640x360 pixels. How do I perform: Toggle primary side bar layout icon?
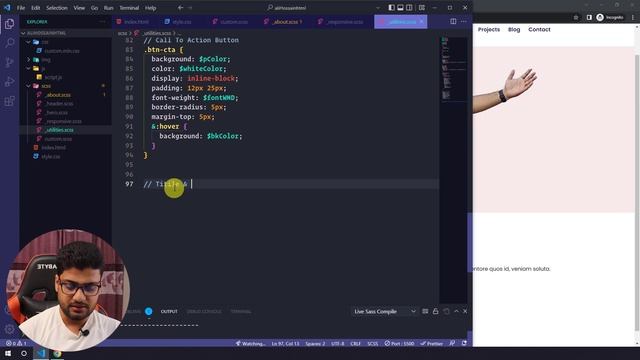click(x=391, y=7)
